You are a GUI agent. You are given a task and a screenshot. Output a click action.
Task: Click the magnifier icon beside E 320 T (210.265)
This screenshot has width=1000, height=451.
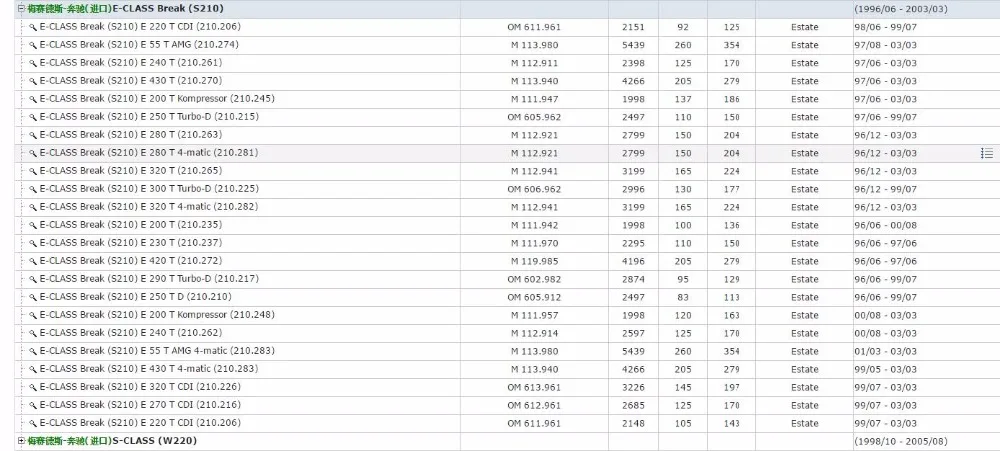[x=33, y=171]
